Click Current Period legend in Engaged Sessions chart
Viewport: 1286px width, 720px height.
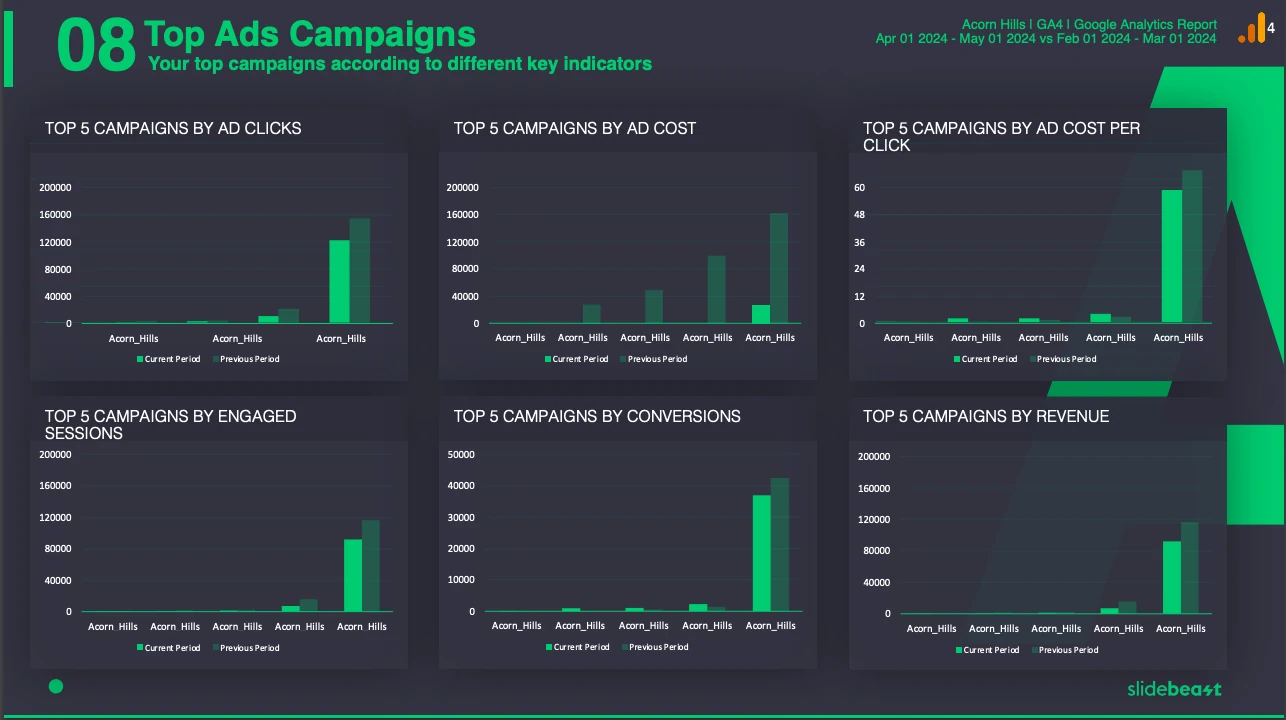168,648
